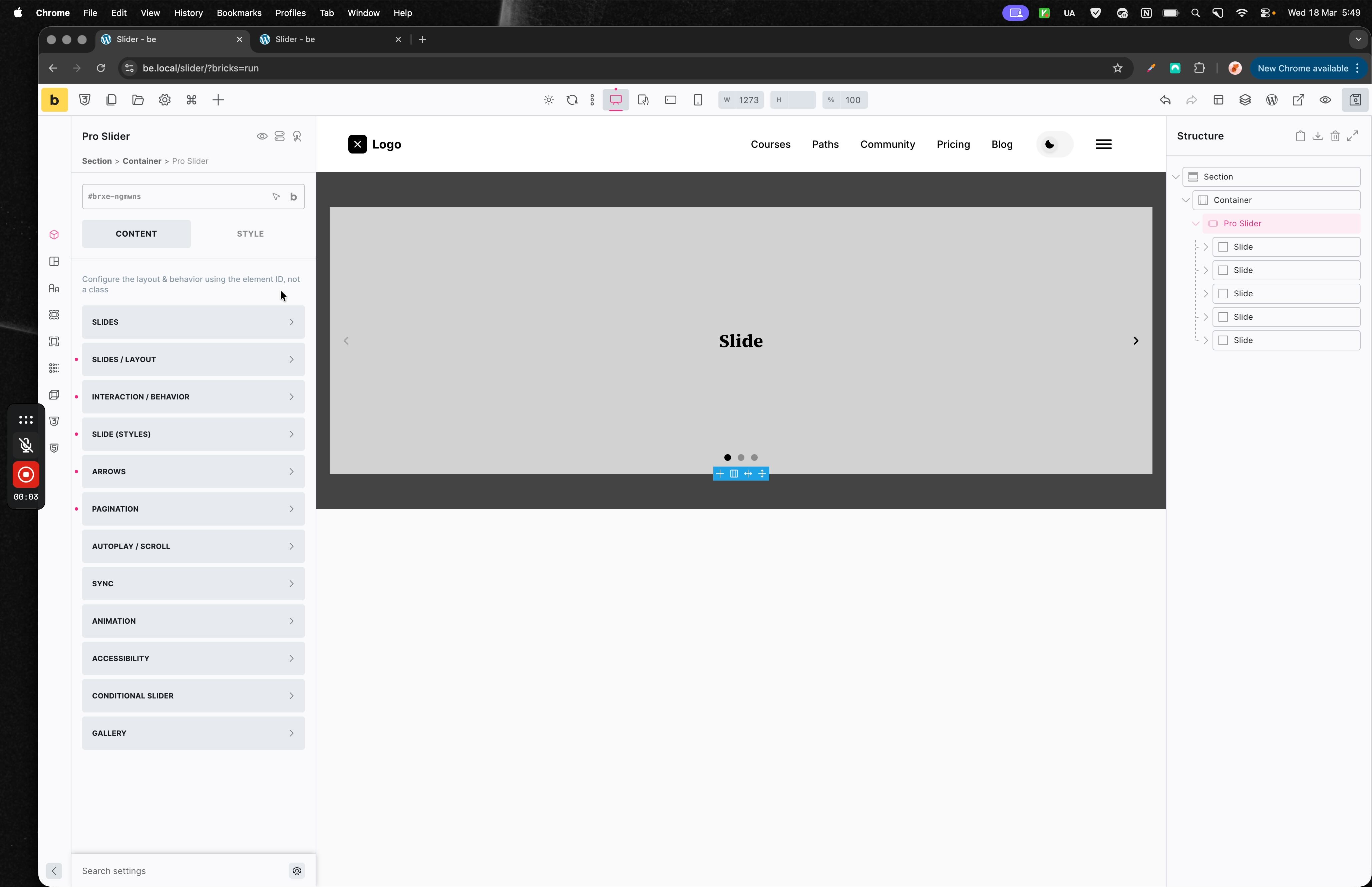The height and width of the screenshot is (887, 1372).
Task: Click the Pricing nav link
Action: 953,144
